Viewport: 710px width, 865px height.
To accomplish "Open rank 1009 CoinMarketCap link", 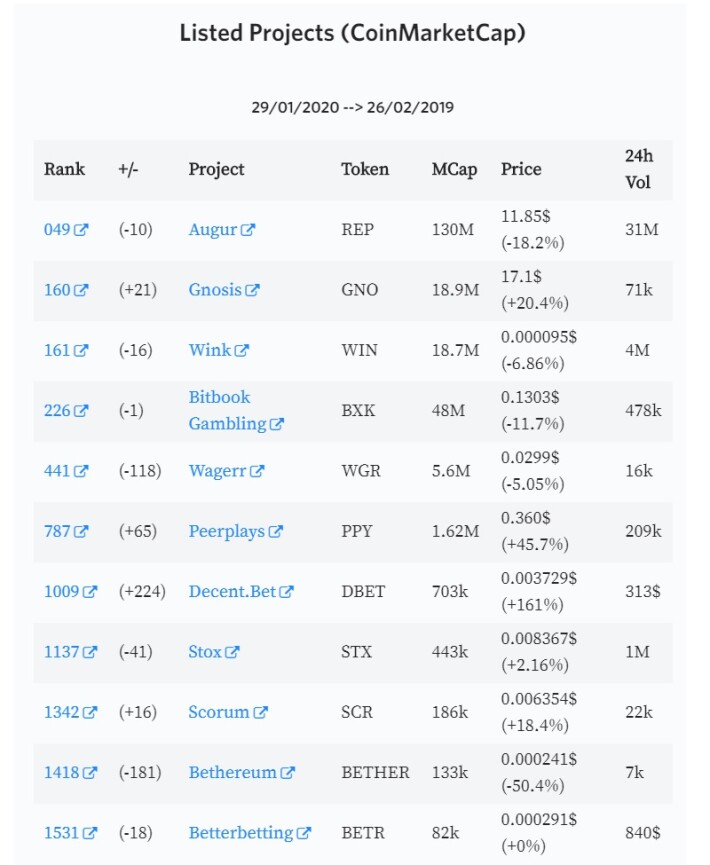I will 62,592.
